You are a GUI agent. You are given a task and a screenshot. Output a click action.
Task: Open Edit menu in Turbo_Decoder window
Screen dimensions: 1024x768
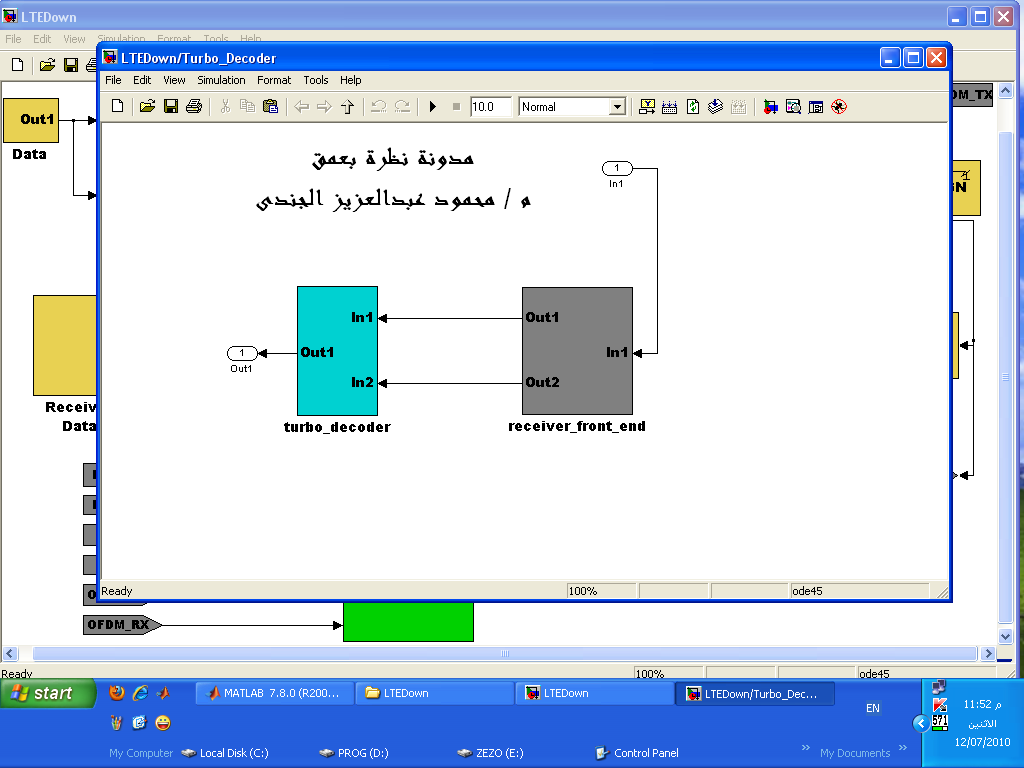(142, 80)
